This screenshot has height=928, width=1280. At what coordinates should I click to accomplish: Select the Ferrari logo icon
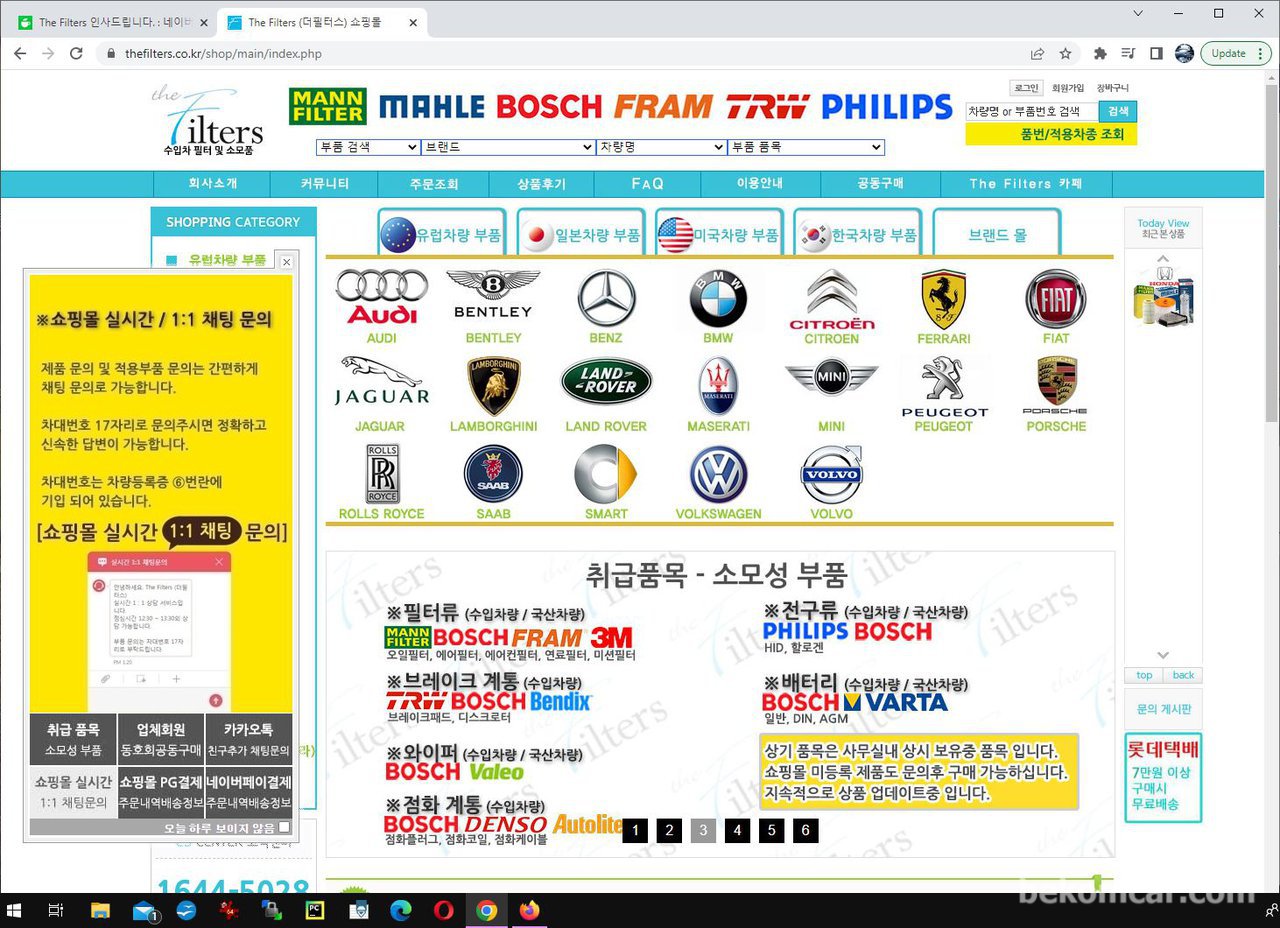click(943, 297)
